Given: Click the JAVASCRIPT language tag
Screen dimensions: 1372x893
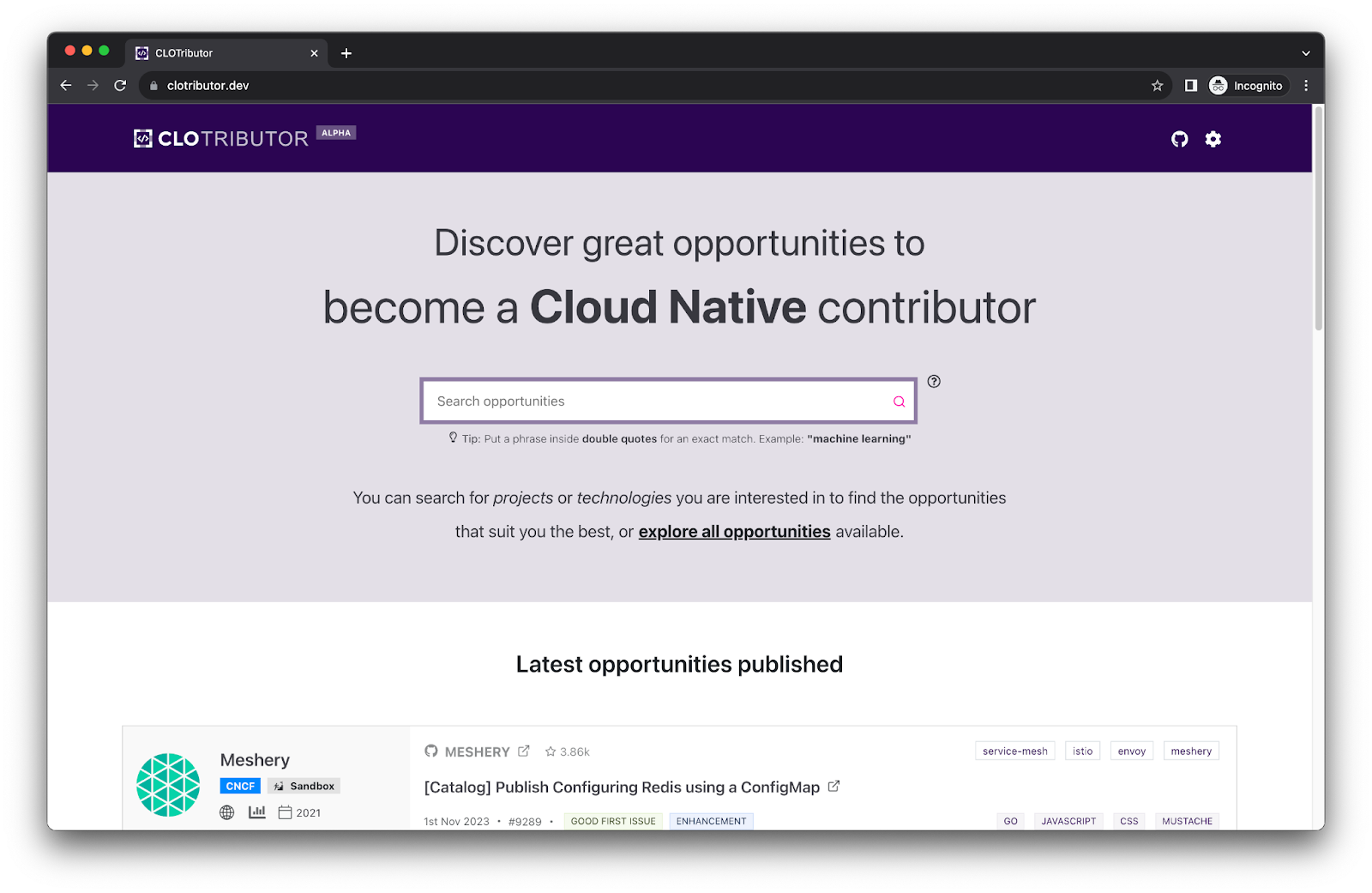Looking at the screenshot, I should 1068,821.
